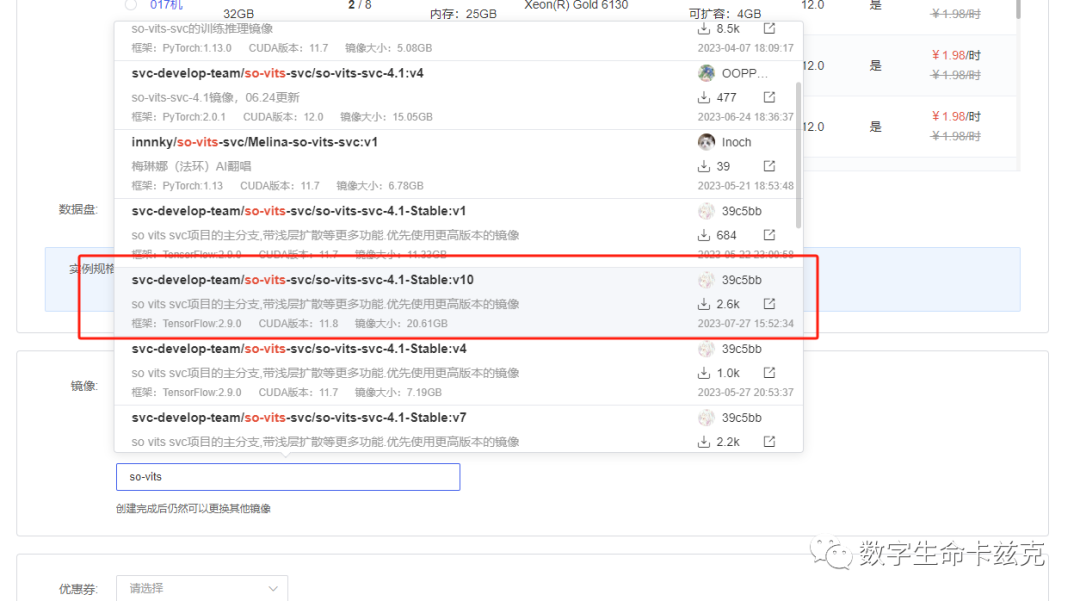Open external link icon for 4.1-Stable:v10 image
This screenshot has height=601, width=1080.
click(769, 304)
